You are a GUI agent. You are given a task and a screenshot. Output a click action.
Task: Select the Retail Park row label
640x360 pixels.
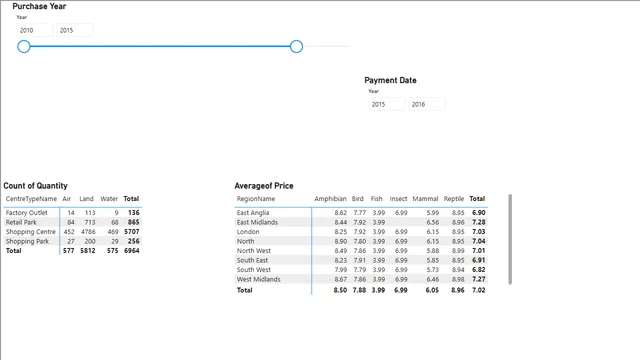pyautogui.click(x=21, y=222)
